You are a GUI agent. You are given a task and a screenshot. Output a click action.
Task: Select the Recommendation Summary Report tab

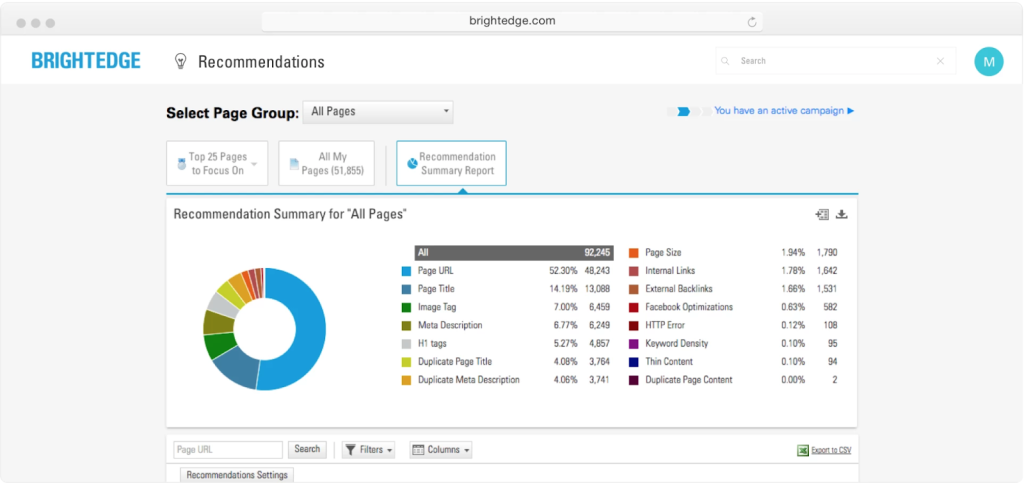click(451, 163)
